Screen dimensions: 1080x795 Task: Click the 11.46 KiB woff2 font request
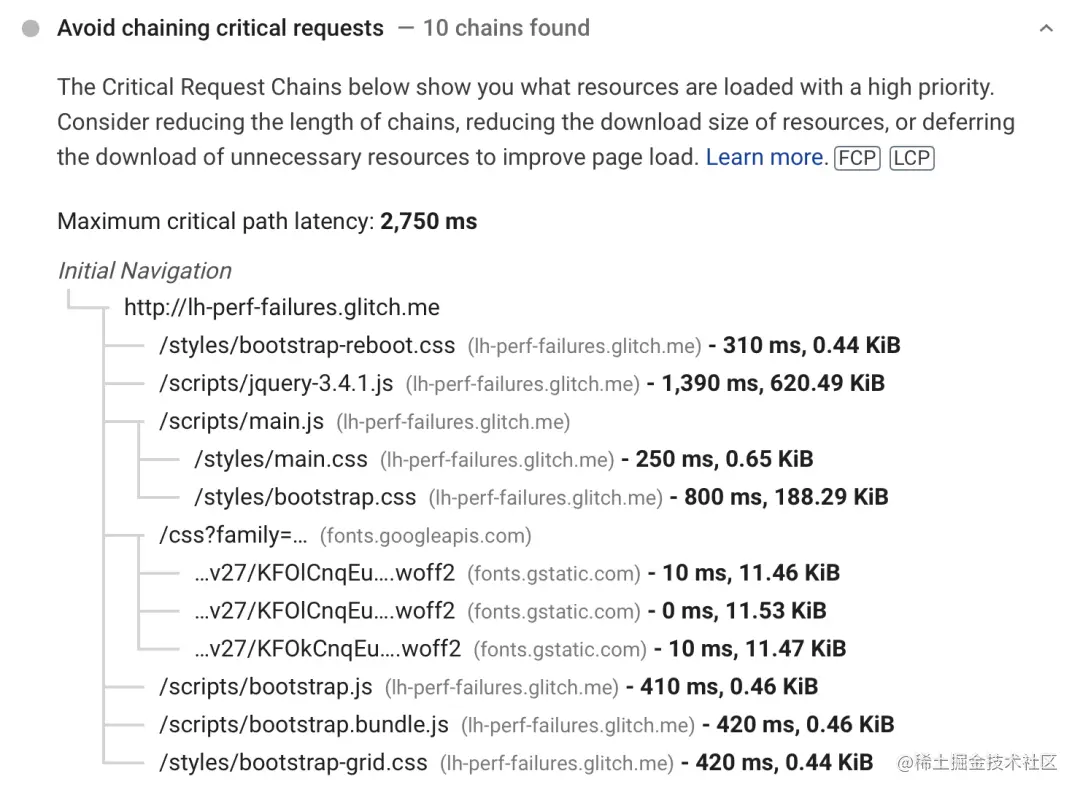324,573
